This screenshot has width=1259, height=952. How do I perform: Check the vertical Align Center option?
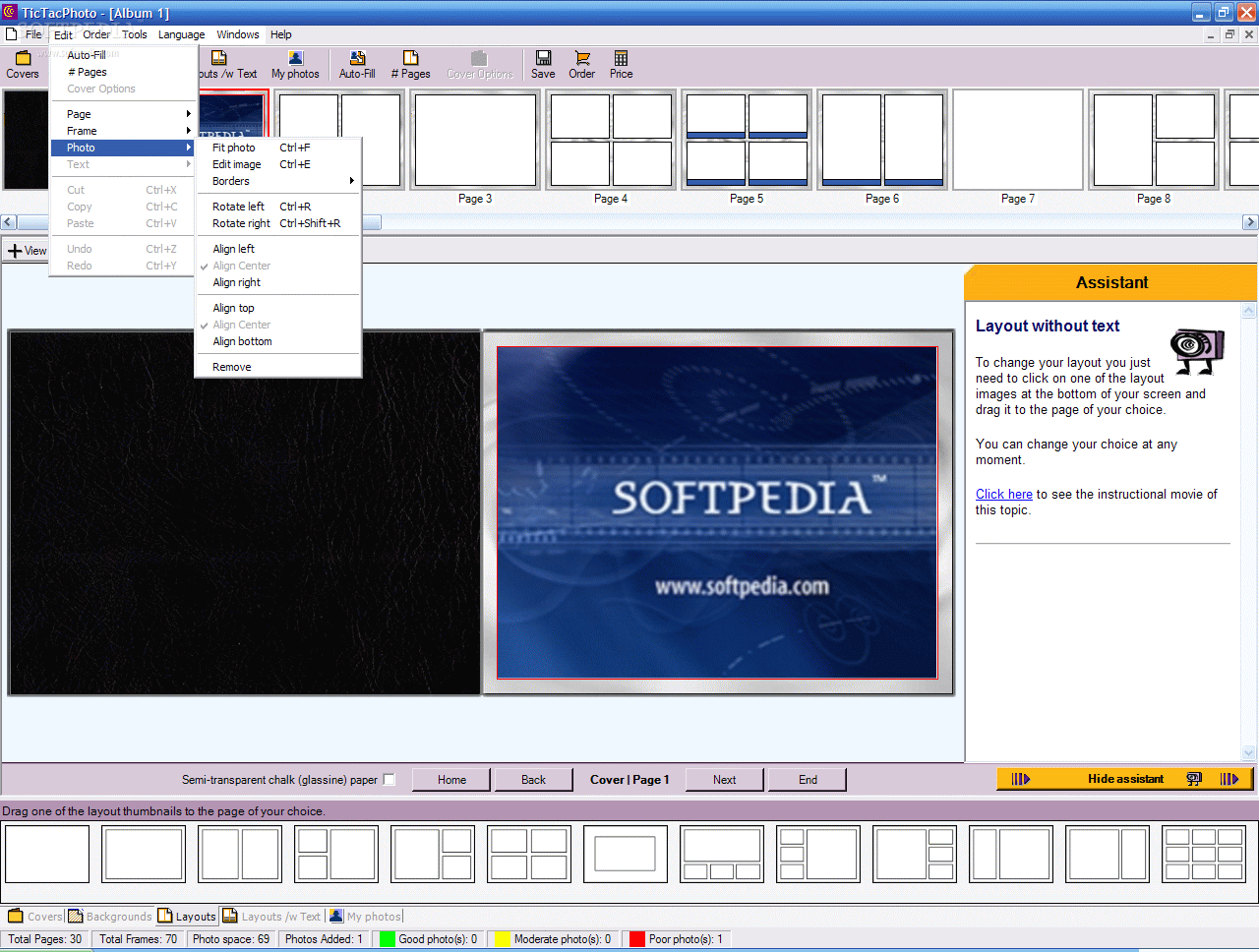[241, 325]
